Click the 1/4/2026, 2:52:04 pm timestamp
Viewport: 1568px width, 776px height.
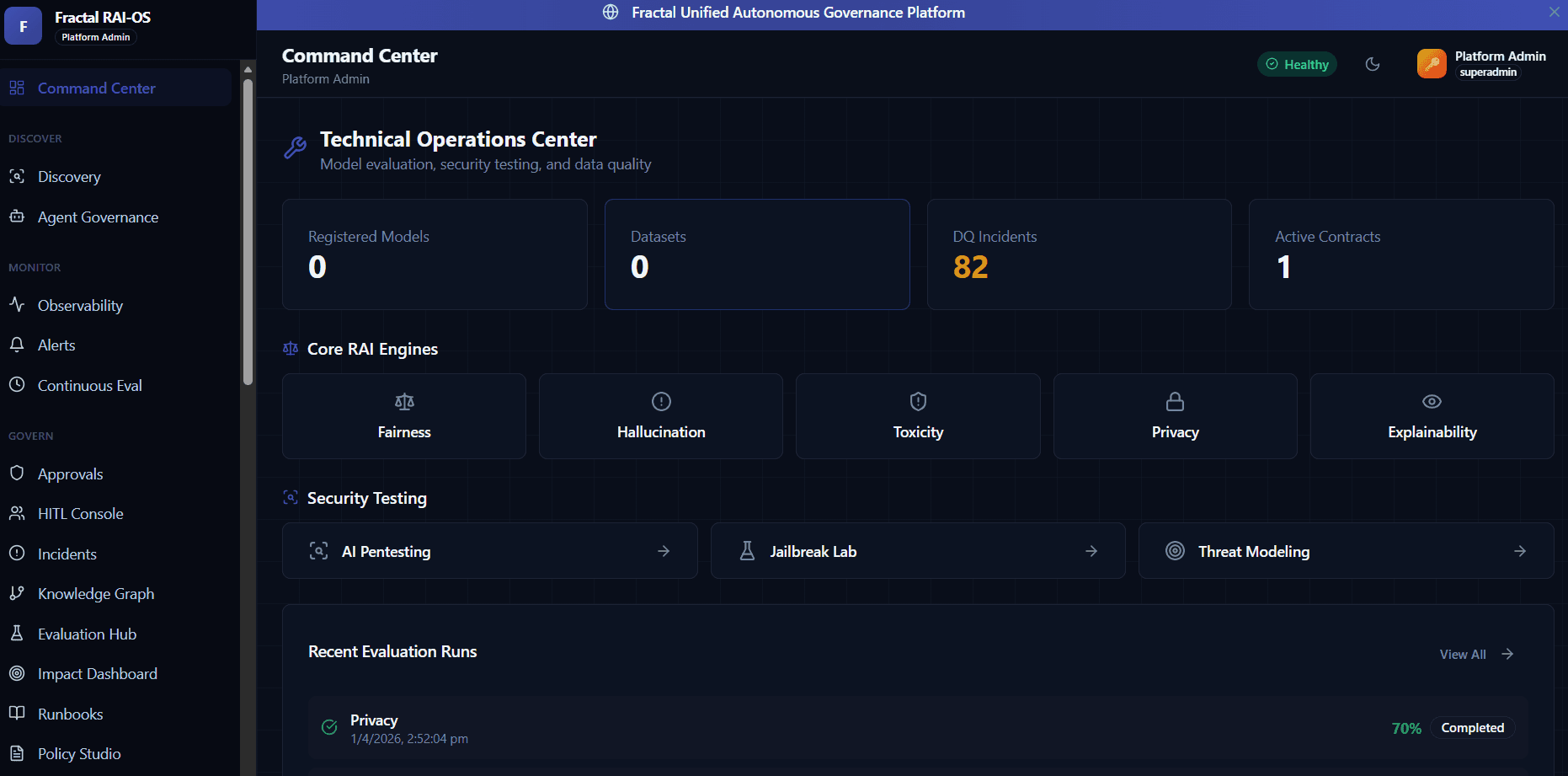pos(409,739)
